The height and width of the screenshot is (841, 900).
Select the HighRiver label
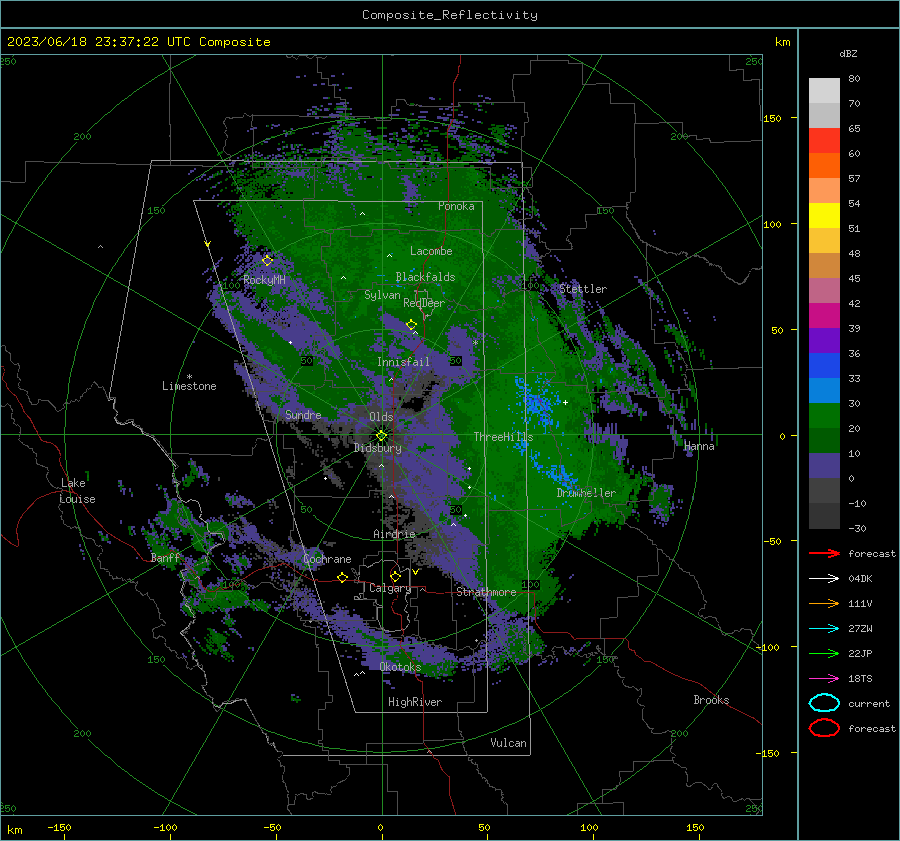415,702
